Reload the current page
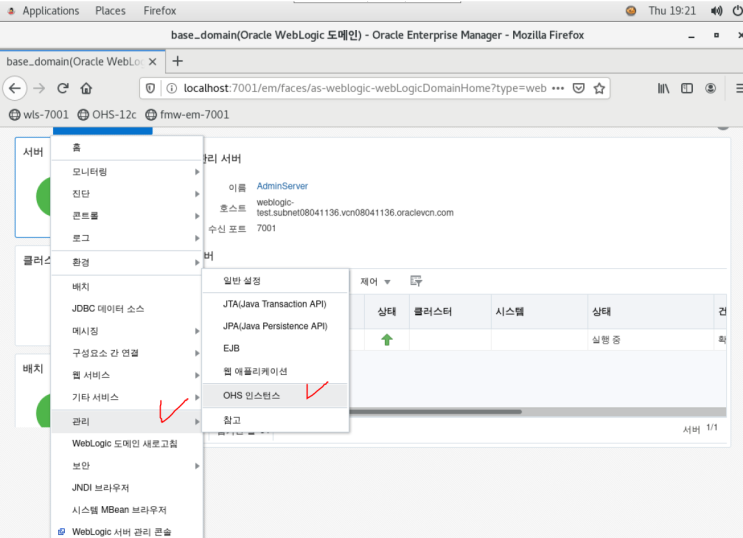 (63, 88)
